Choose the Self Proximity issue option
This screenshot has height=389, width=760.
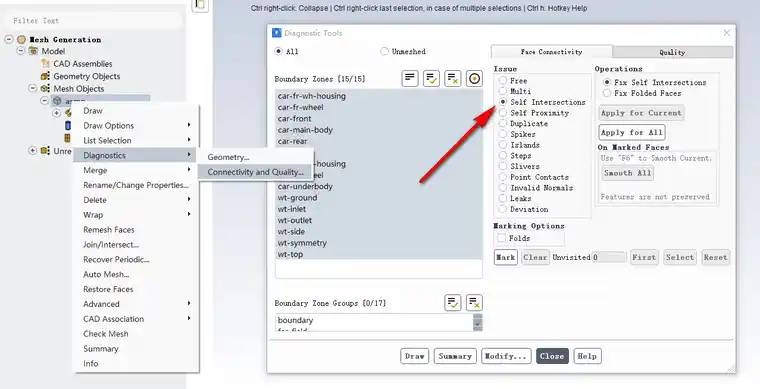[503, 113]
